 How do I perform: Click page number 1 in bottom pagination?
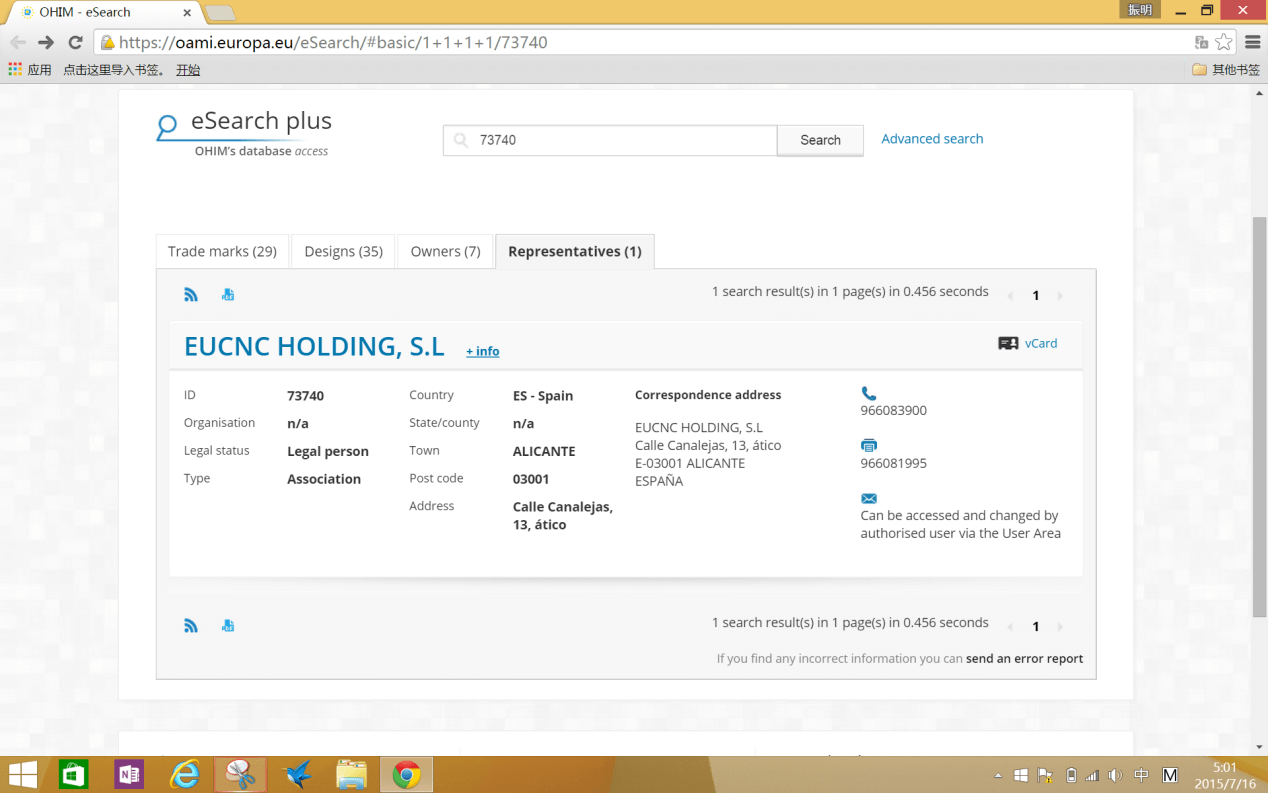coord(1036,626)
